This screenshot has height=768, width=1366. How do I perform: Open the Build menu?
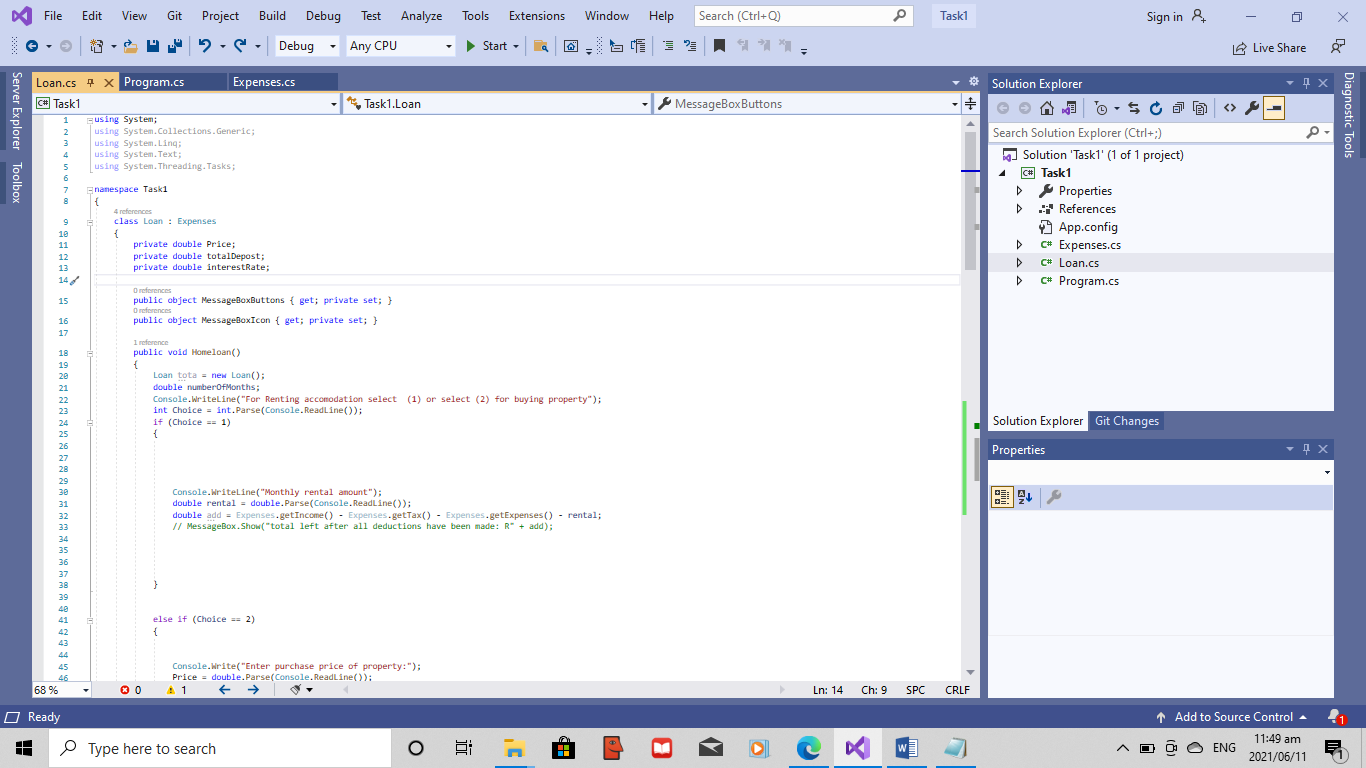pyautogui.click(x=272, y=16)
